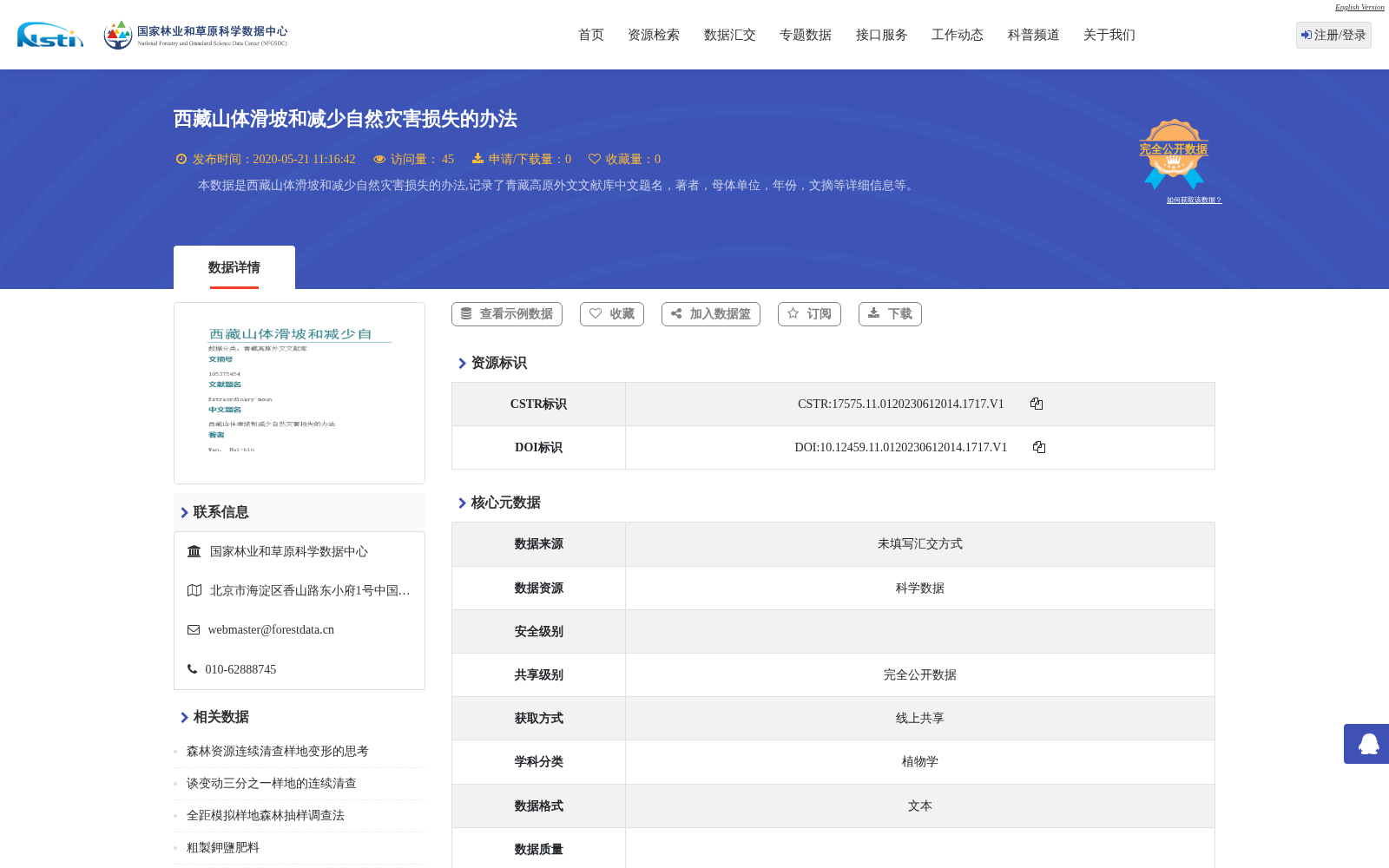The width and height of the screenshot is (1389, 868).
Task: Click the page title 西藏山体滑坡和减少自然灾害损失的办法
Action: pos(346,119)
